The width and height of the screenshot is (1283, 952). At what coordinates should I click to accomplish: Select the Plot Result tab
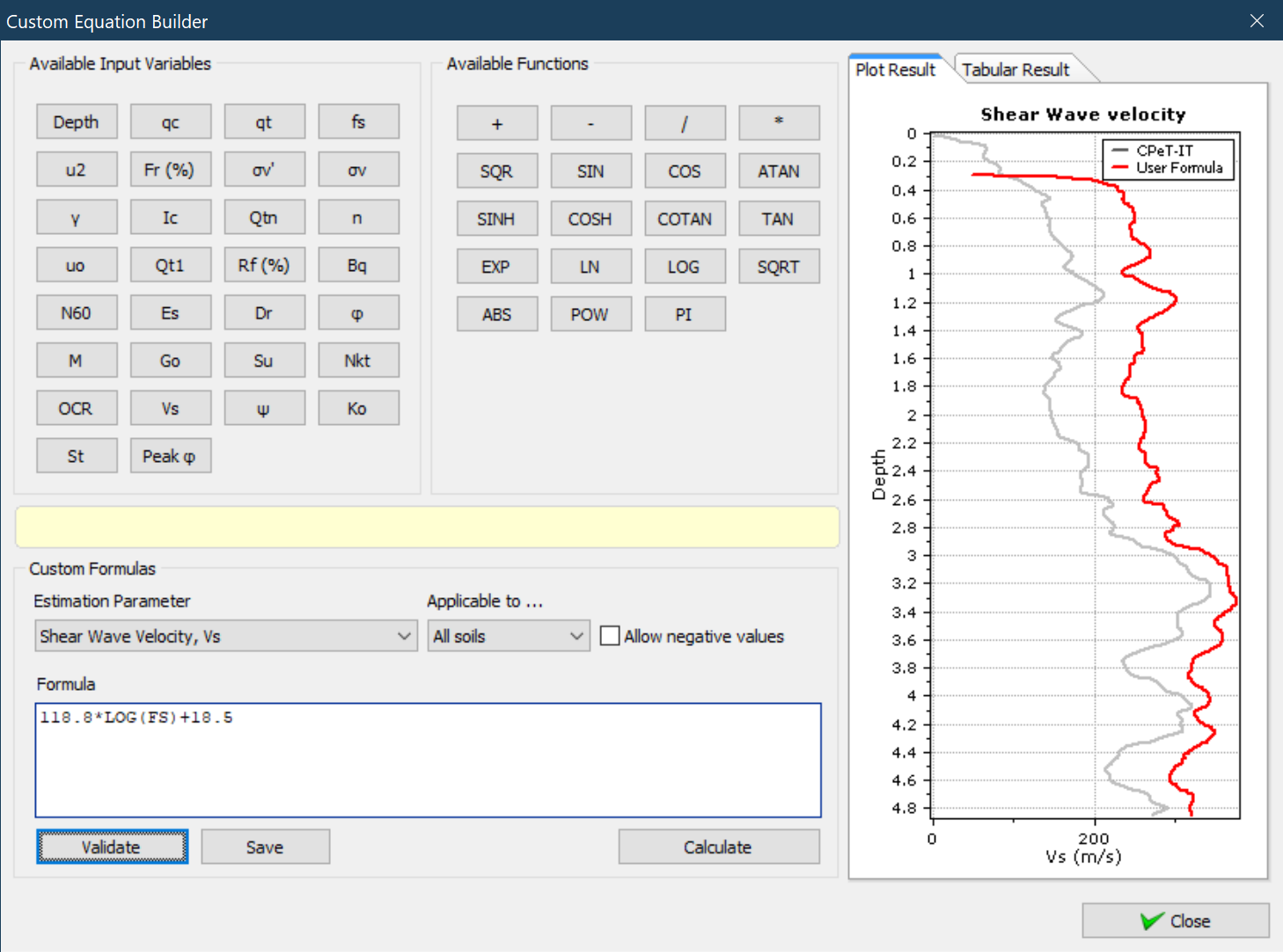(895, 70)
